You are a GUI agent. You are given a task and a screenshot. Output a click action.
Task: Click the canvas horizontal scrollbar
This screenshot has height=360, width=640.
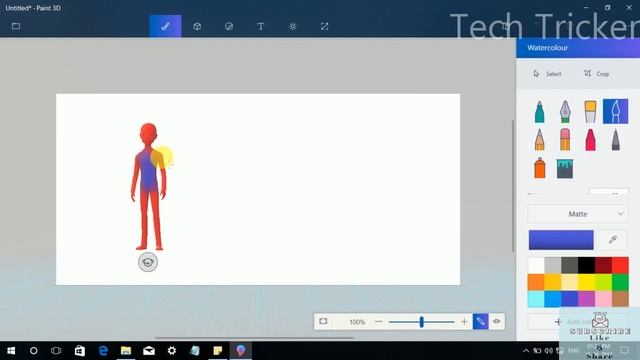pos(254,338)
